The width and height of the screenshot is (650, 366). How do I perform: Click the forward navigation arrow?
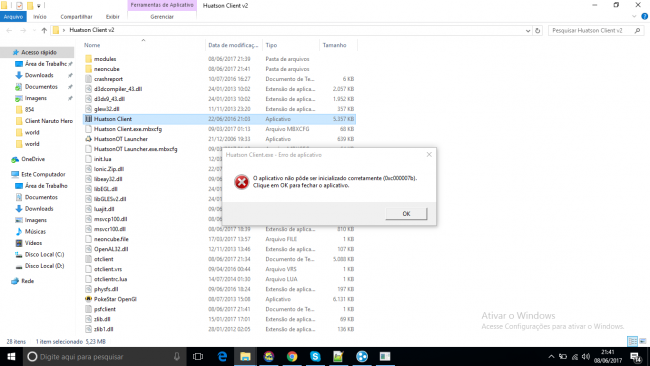click(x=23, y=30)
